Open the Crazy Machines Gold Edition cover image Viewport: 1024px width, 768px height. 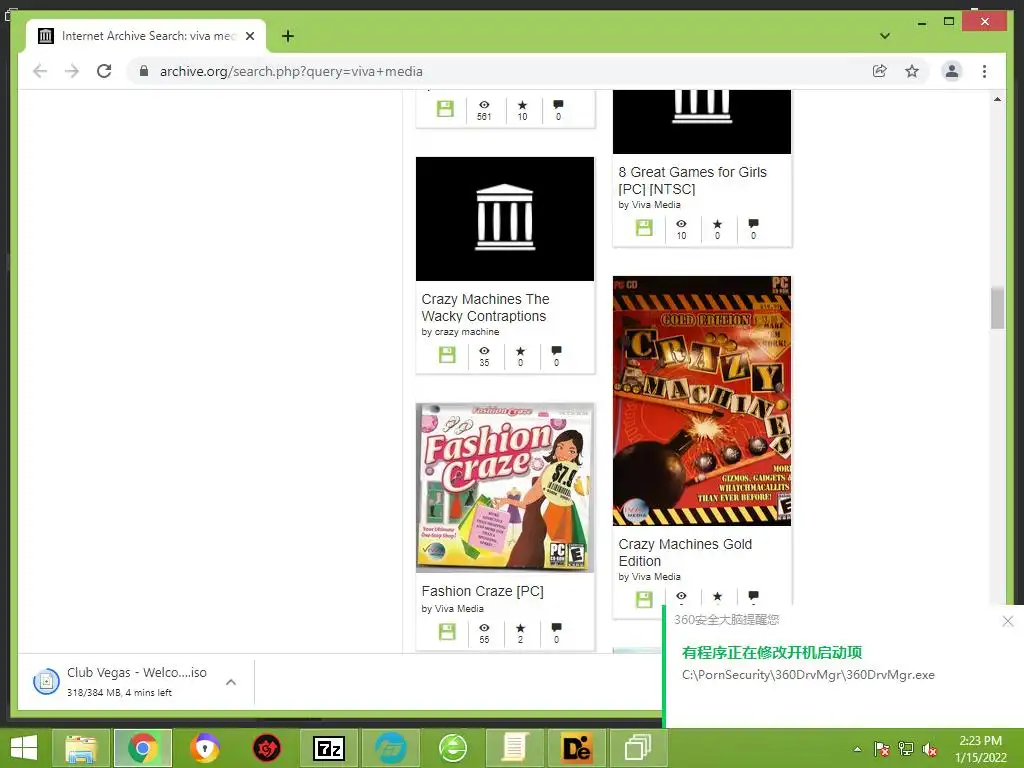(702, 401)
